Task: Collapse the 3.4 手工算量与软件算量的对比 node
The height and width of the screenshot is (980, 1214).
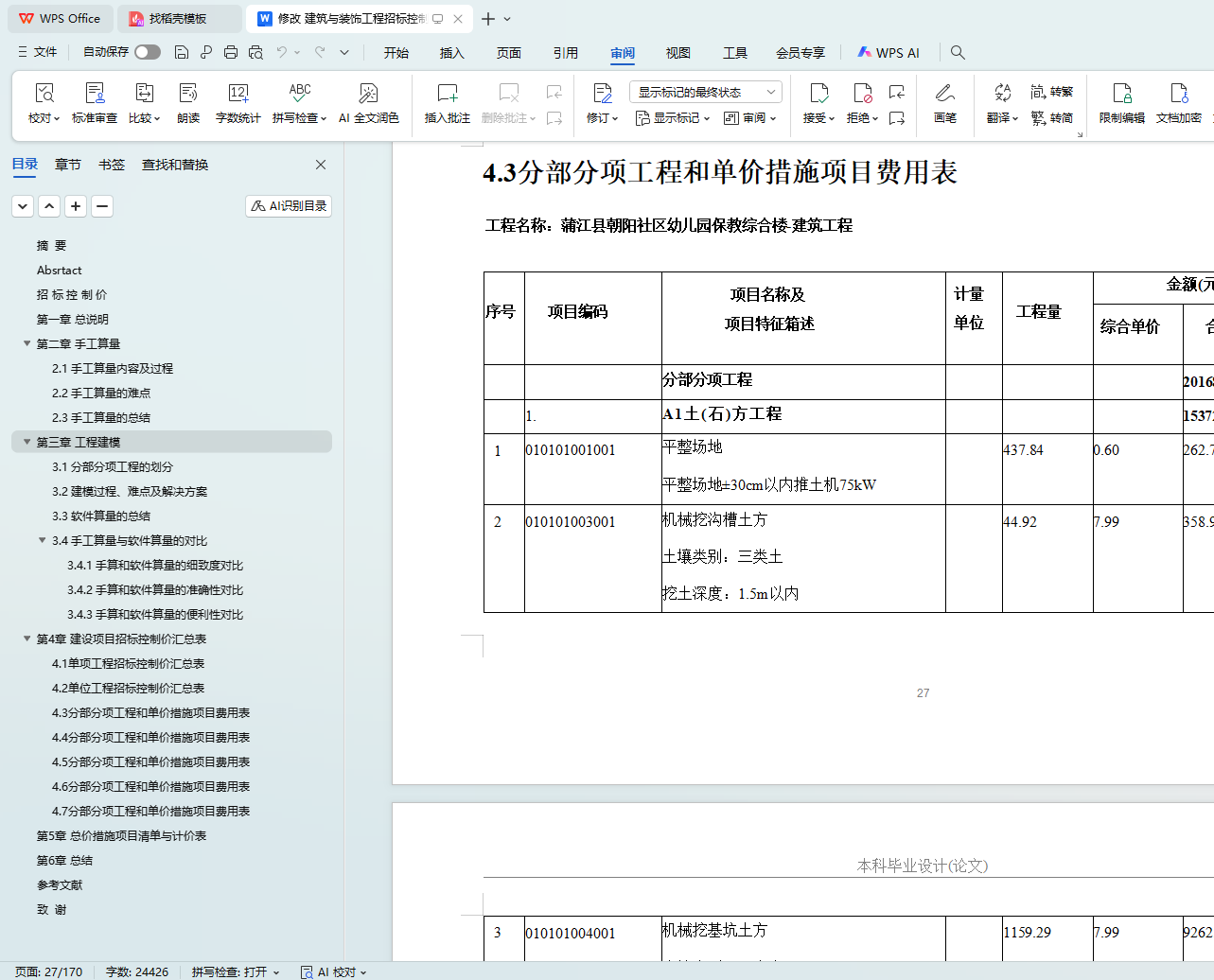Action: coord(42,540)
